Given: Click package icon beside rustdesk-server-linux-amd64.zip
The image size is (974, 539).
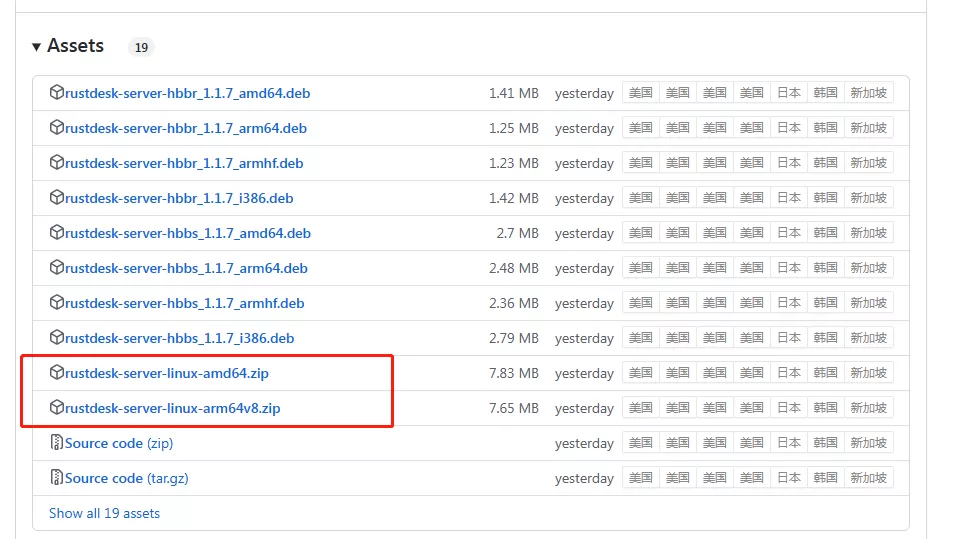Looking at the screenshot, I should 57,373.
